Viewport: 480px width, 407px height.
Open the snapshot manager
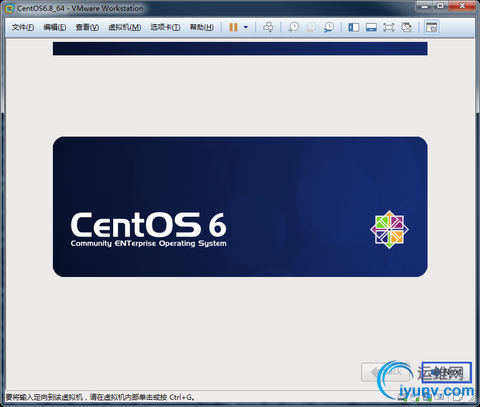click(x=329, y=27)
